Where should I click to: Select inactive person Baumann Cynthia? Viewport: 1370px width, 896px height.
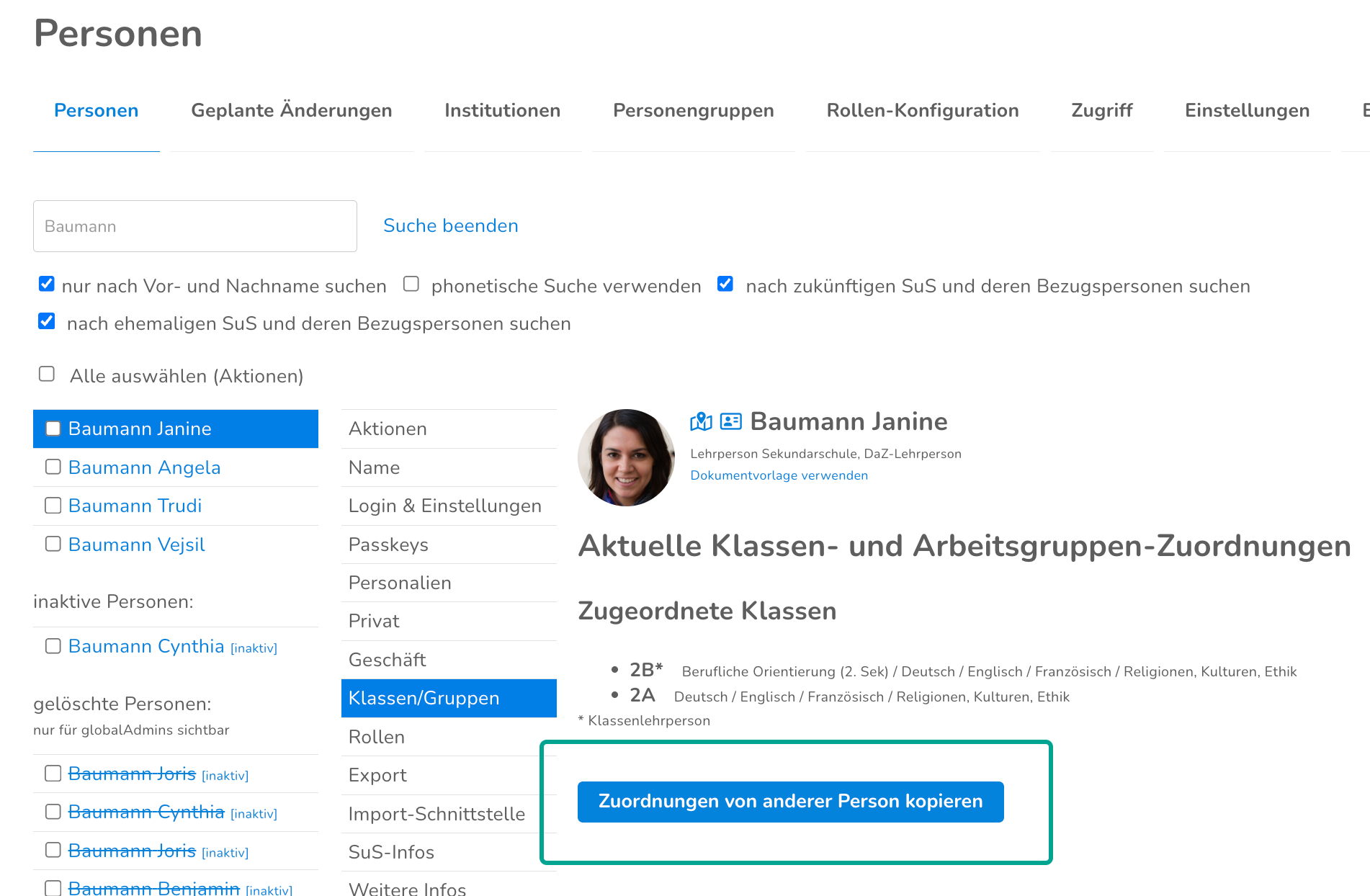click(x=146, y=646)
